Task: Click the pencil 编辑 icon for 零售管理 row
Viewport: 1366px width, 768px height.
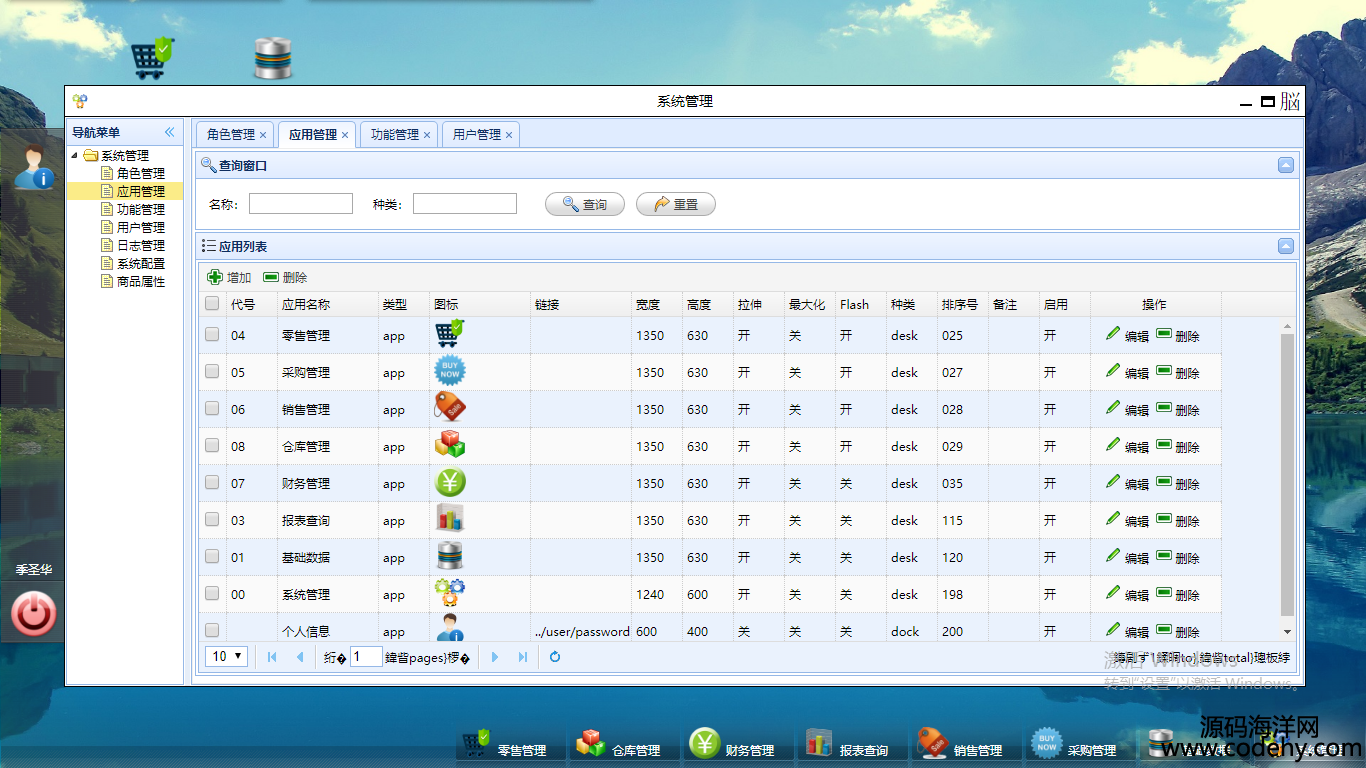Action: [x=1113, y=335]
